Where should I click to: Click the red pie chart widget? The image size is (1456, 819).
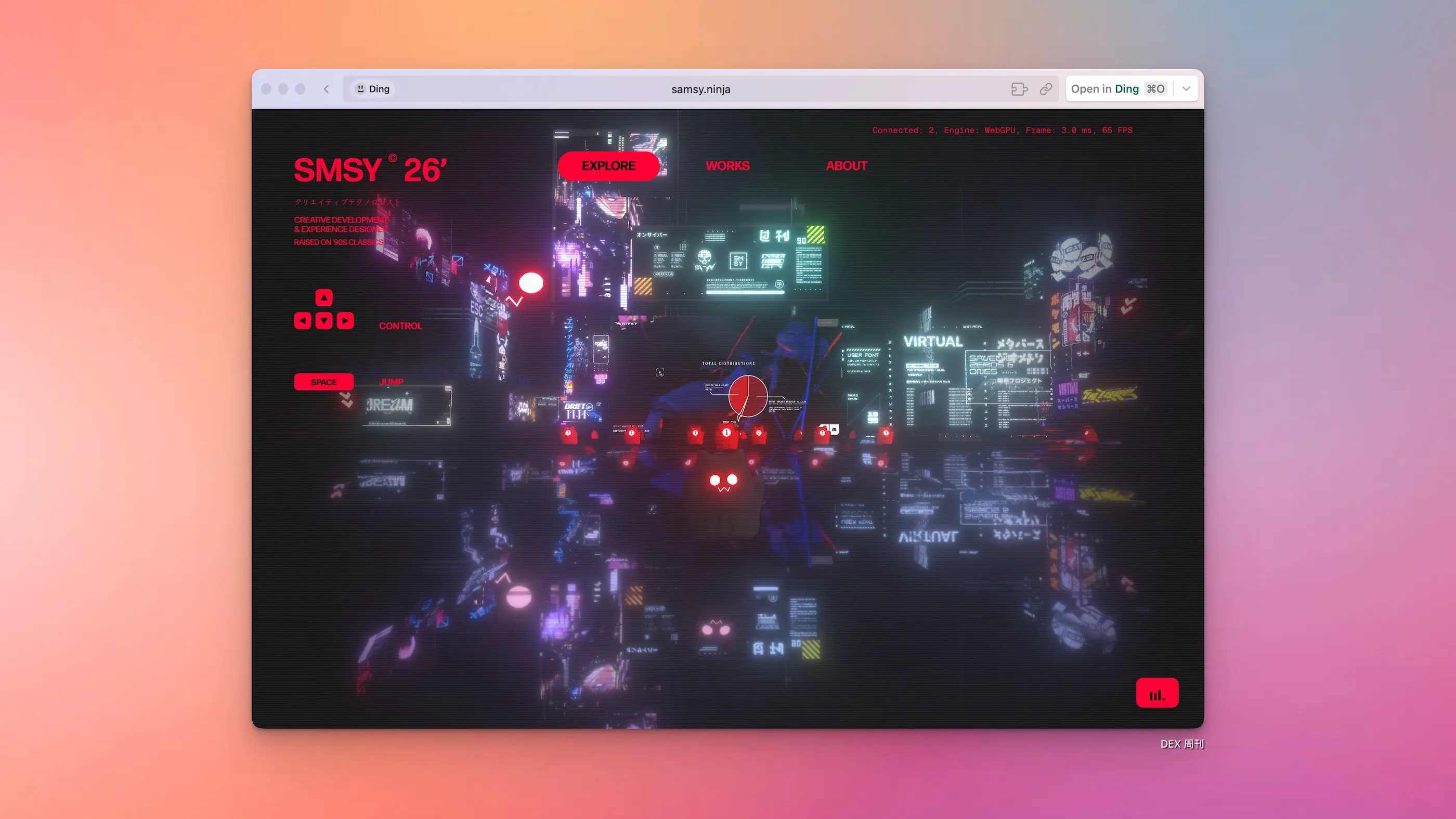click(x=748, y=396)
